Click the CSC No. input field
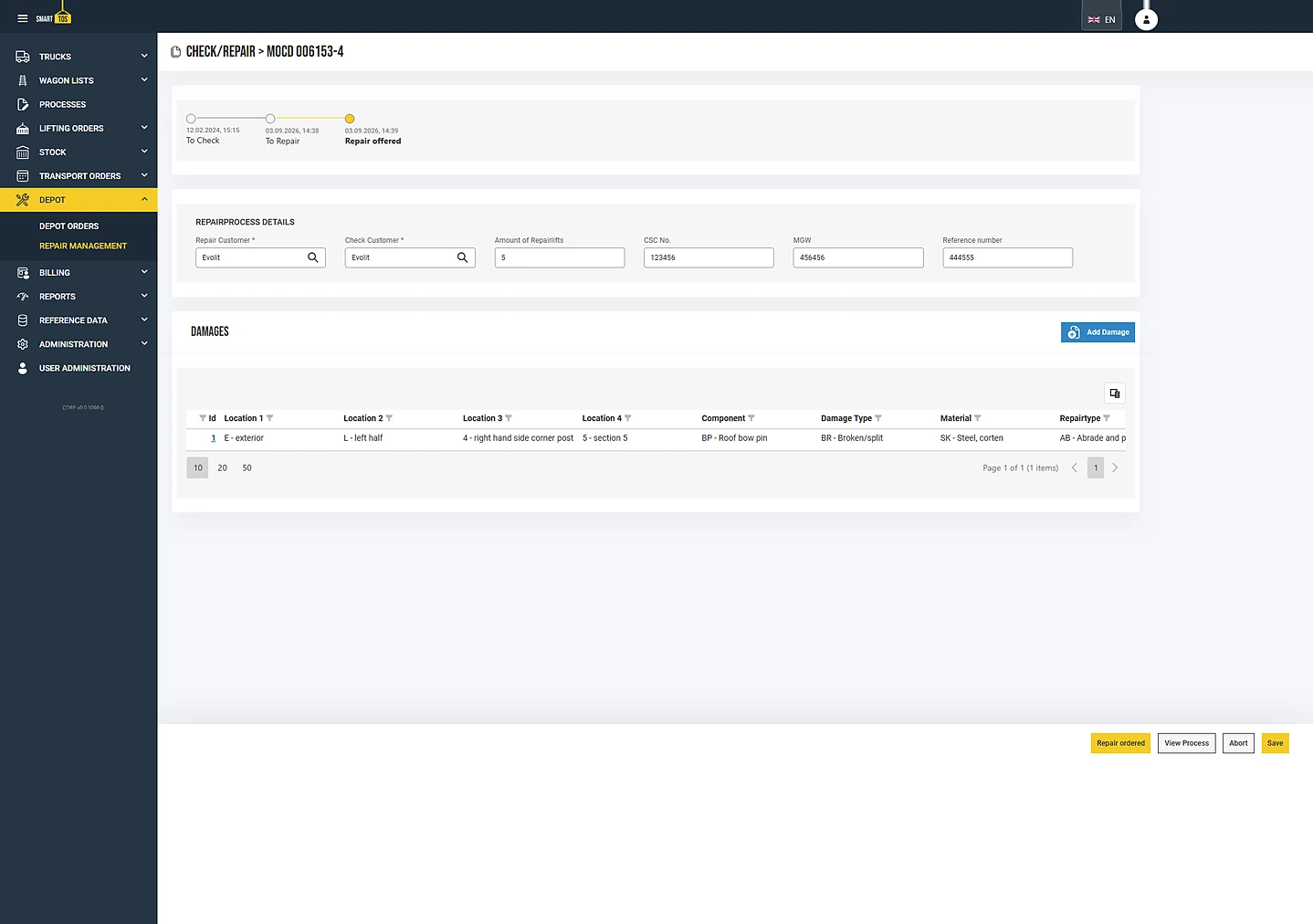Viewport: 1313px width, 924px height. click(x=709, y=257)
